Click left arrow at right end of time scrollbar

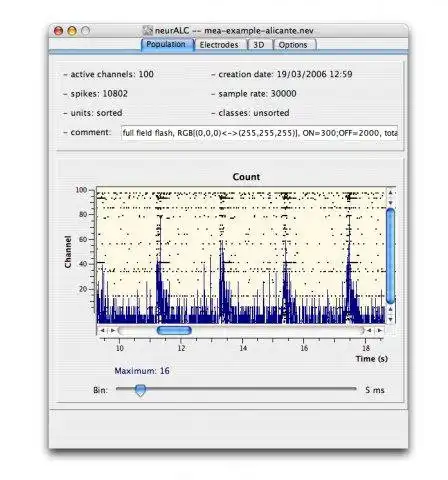tap(369, 330)
